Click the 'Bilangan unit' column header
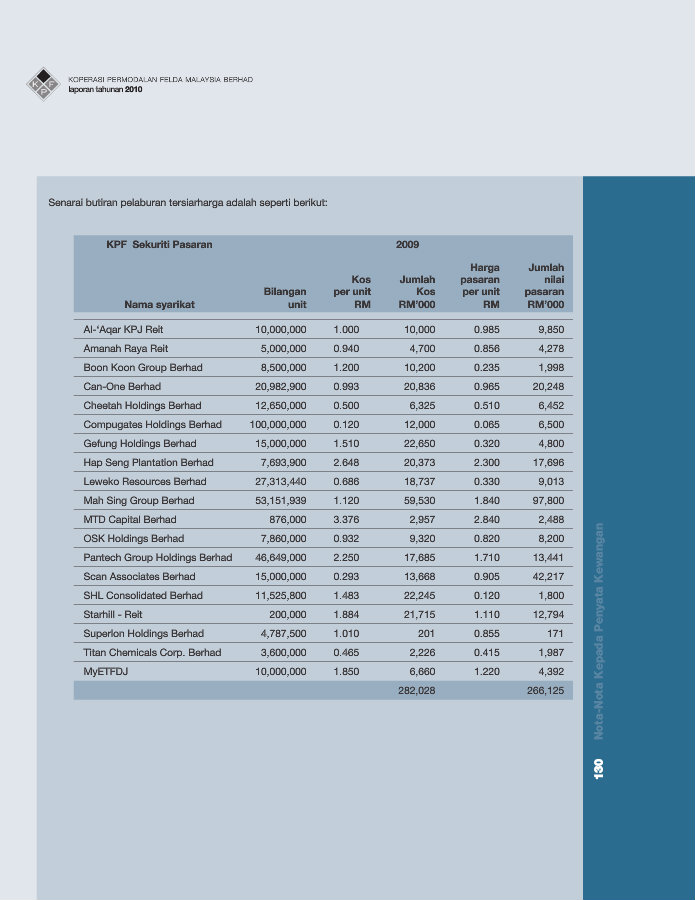 click(x=285, y=297)
